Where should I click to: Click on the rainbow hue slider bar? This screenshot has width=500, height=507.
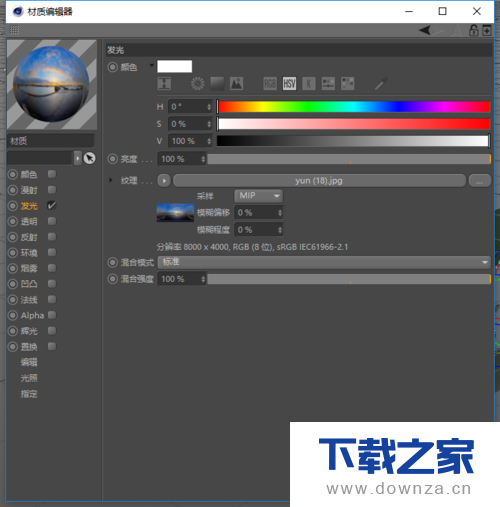coord(353,107)
